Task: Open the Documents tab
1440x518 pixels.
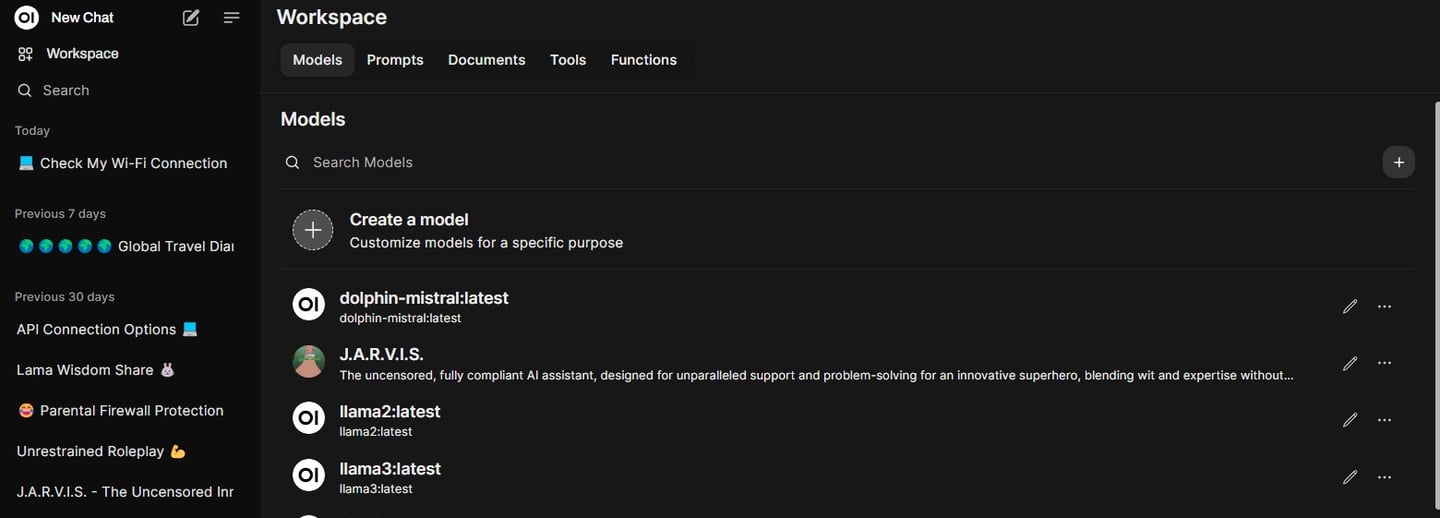Action: pyautogui.click(x=486, y=60)
